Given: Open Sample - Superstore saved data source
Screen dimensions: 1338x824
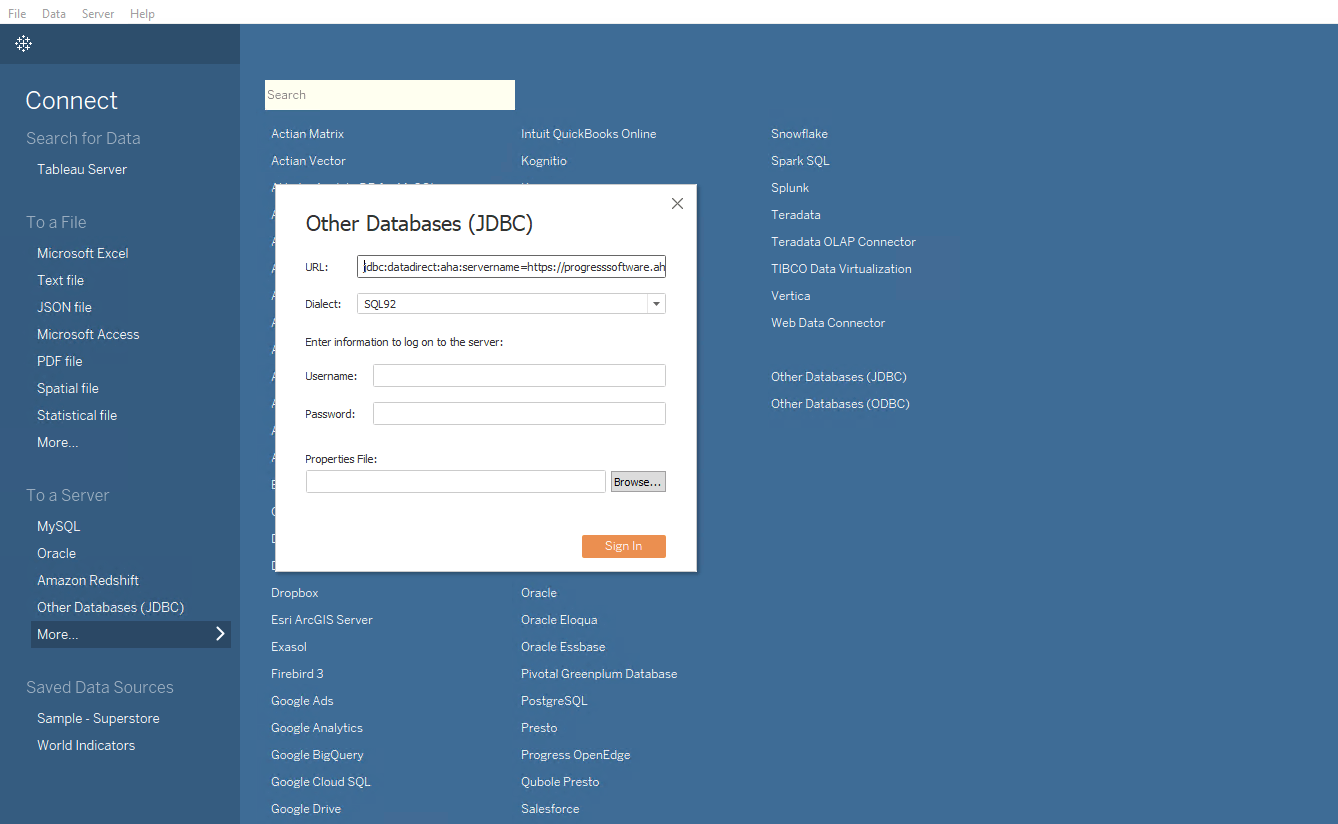Looking at the screenshot, I should point(98,718).
